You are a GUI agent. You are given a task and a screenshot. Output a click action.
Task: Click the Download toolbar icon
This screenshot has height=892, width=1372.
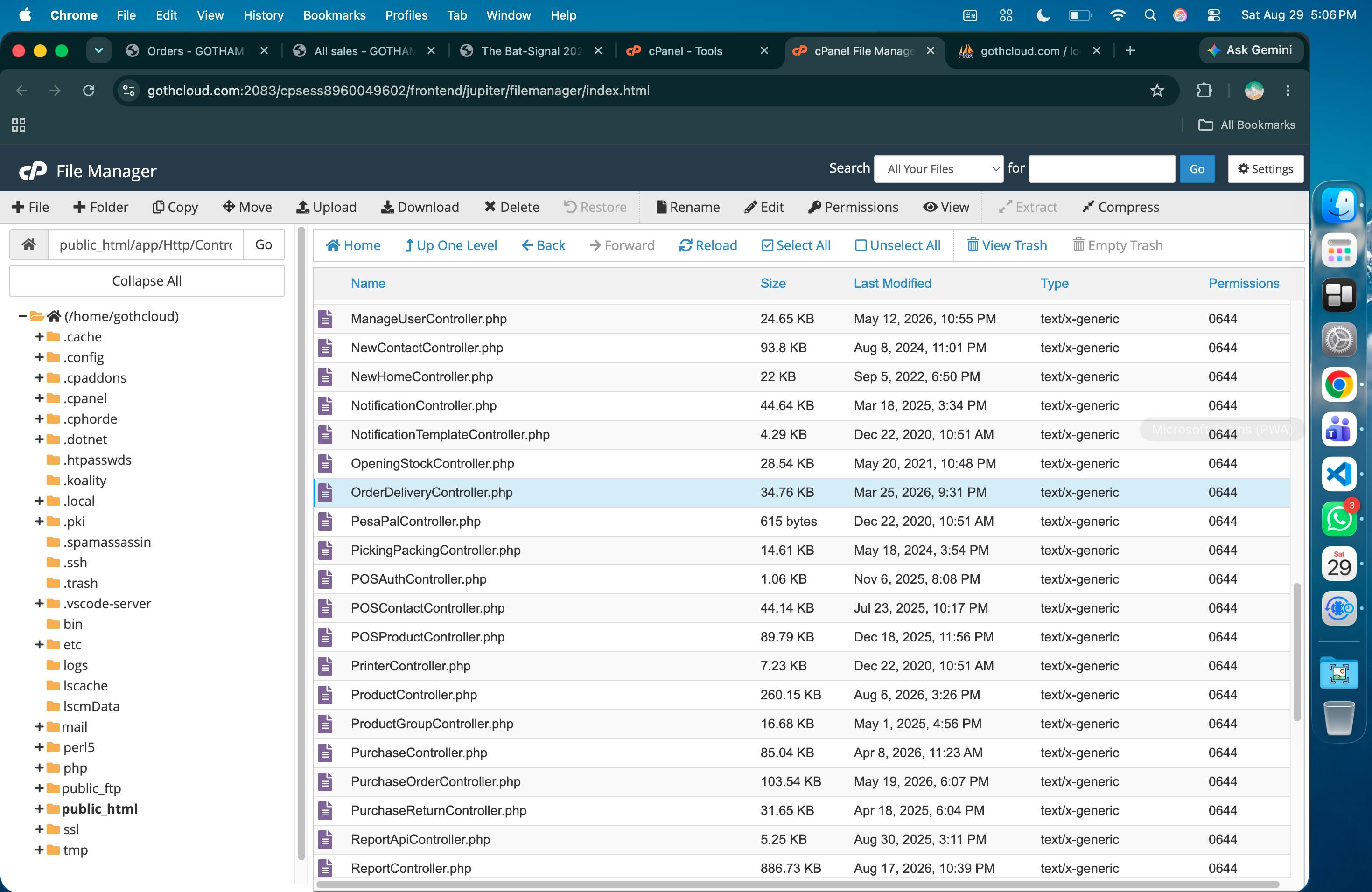tap(420, 207)
